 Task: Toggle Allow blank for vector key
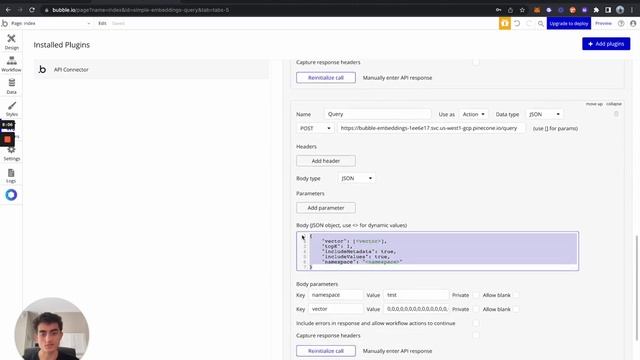click(516, 309)
